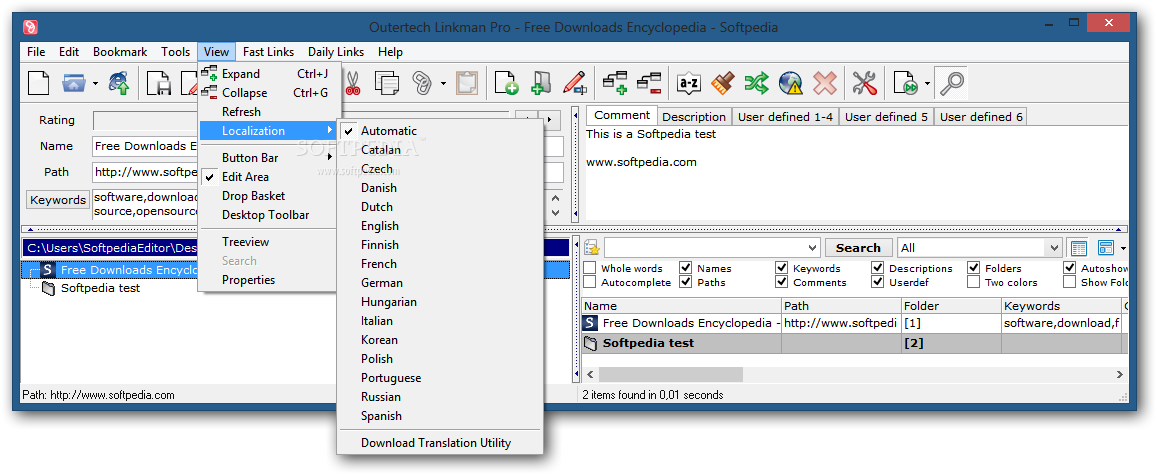Open the dropdown arrow beside layout view icon

1123,248
